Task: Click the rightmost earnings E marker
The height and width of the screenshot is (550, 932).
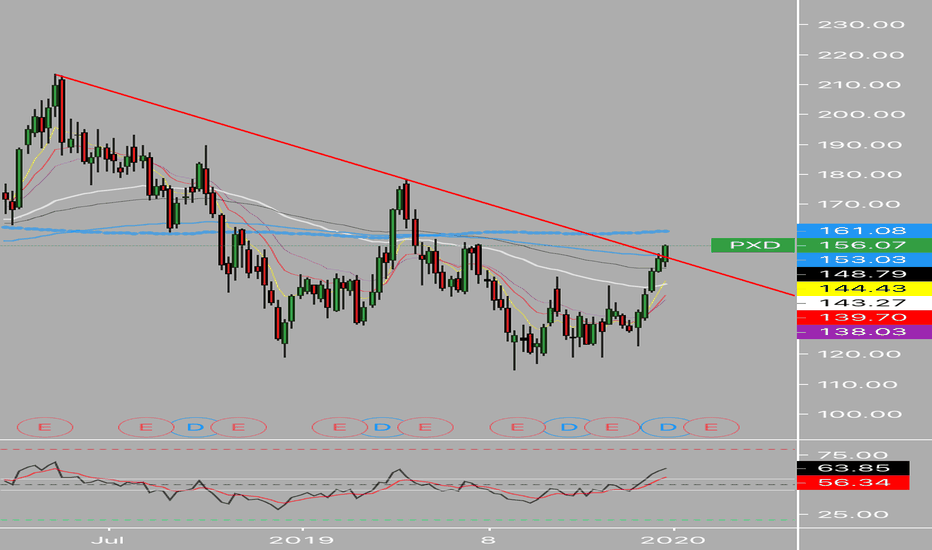Action: tap(711, 427)
